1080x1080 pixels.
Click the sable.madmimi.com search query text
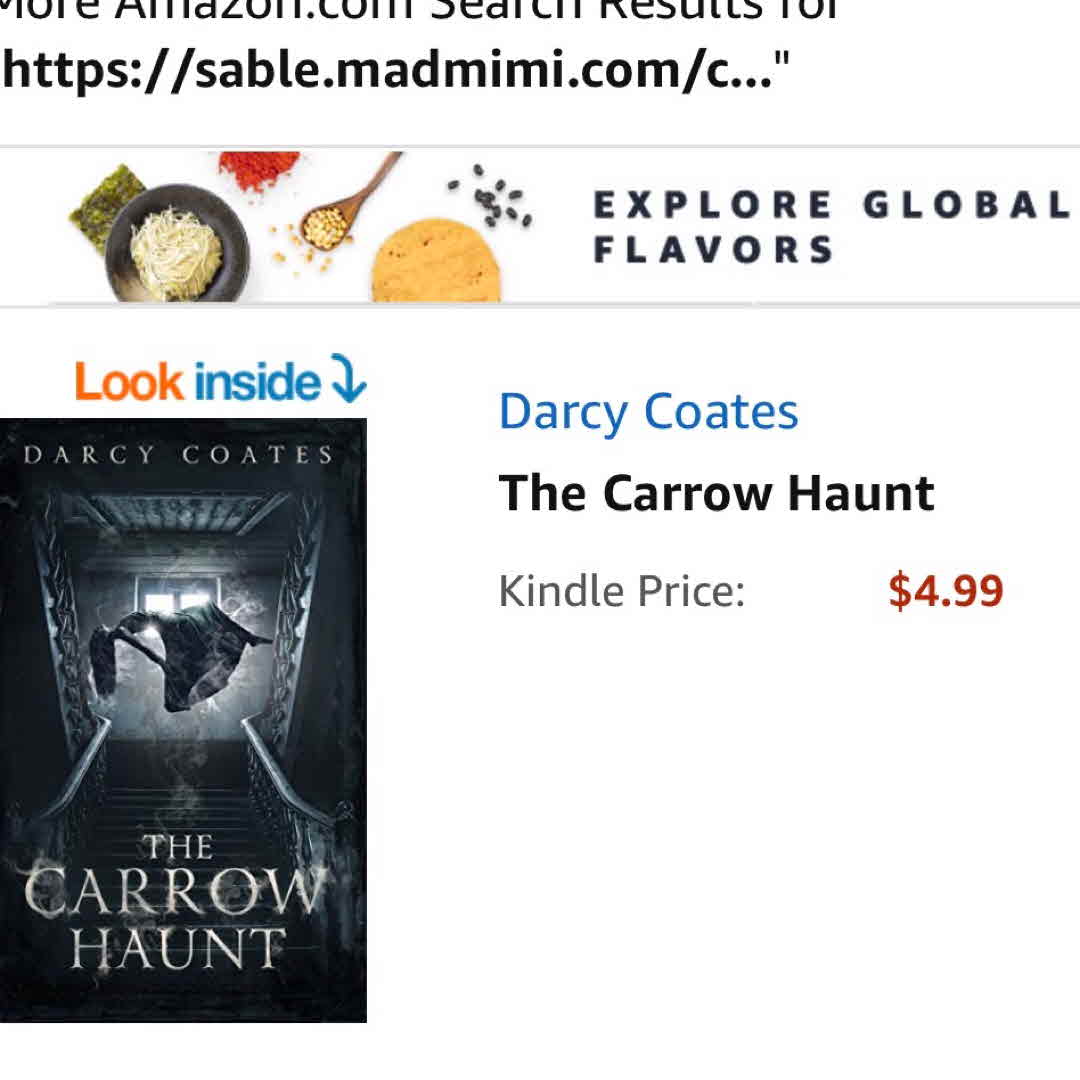pyautogui.click(x=395, y=70)
